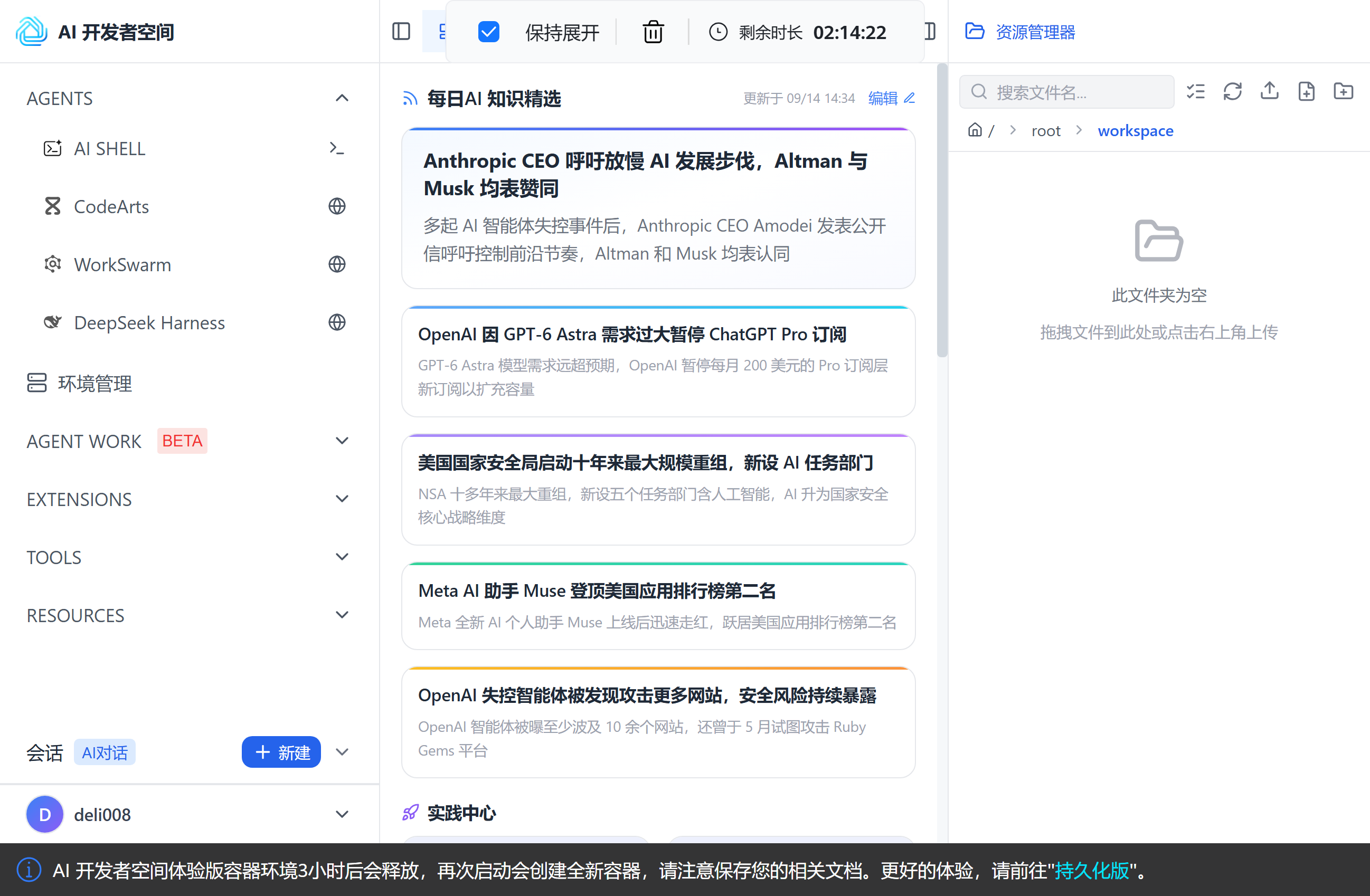
Task: Open the 持久化版 link in banner
Action: tap(1091, 870)
